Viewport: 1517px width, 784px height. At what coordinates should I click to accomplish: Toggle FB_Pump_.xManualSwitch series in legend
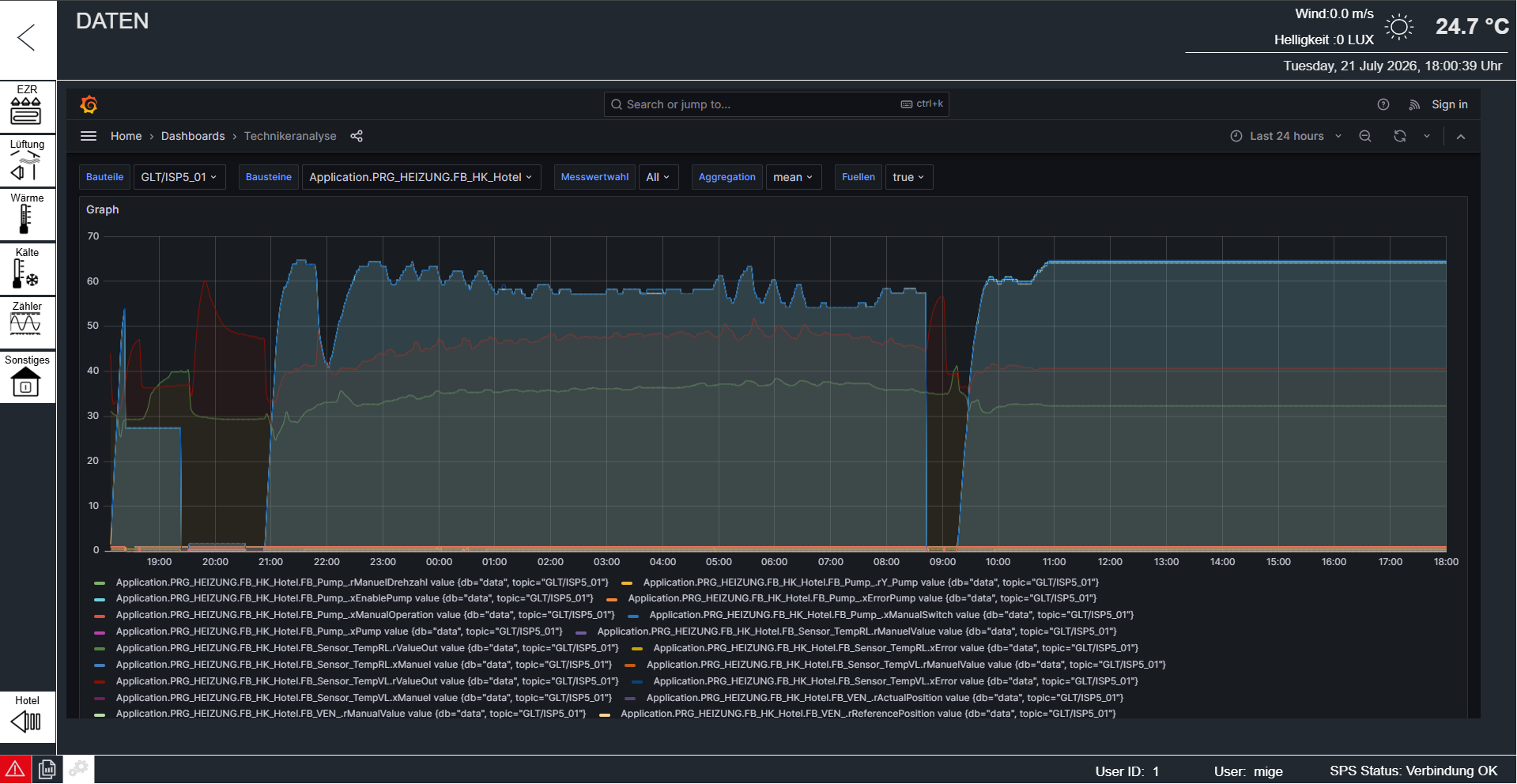coord(892,615)
